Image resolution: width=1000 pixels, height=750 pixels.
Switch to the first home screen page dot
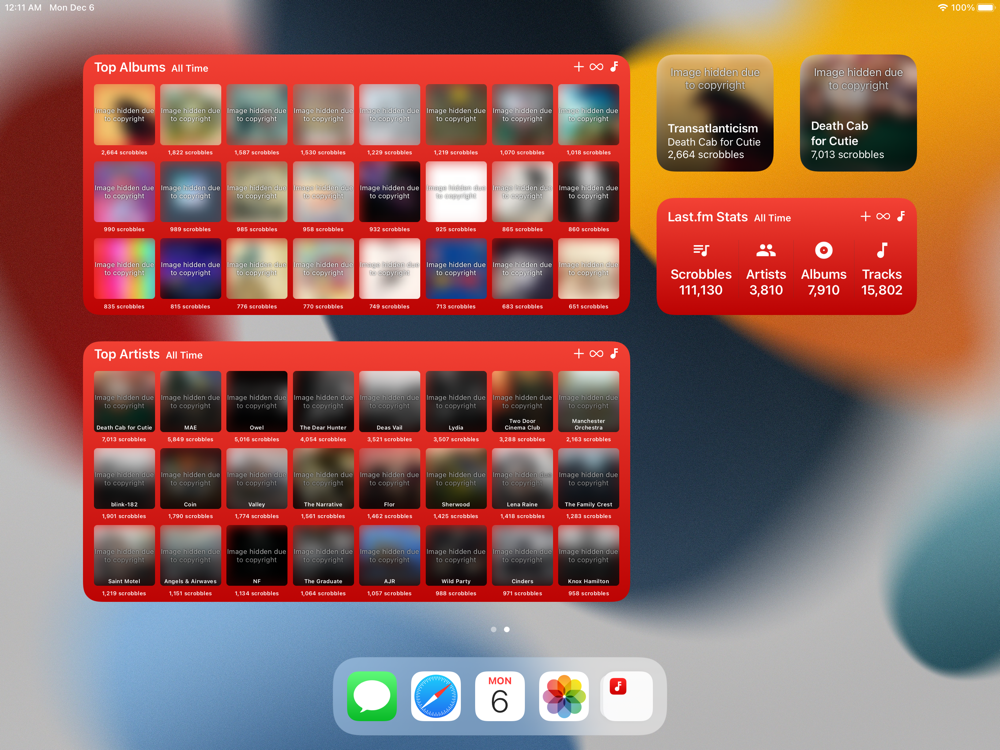(494, 629)
